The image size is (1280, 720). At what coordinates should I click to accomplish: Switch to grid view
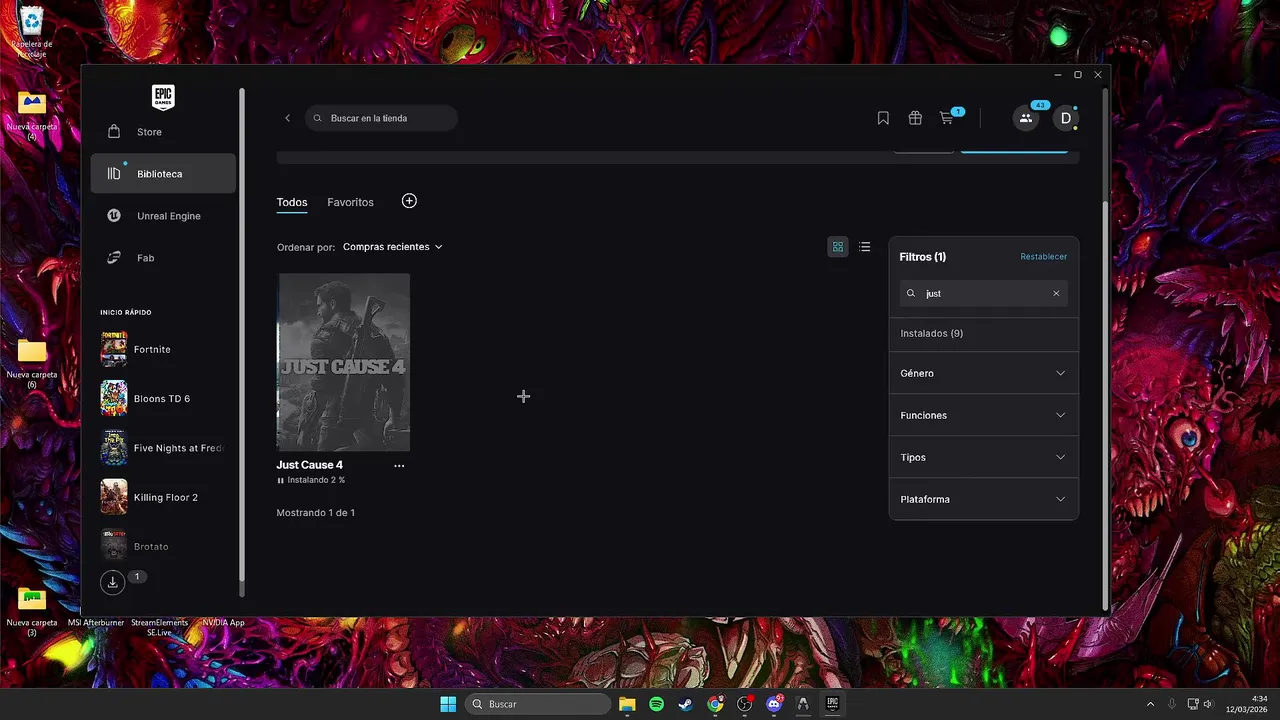click(x=838, y=247)
